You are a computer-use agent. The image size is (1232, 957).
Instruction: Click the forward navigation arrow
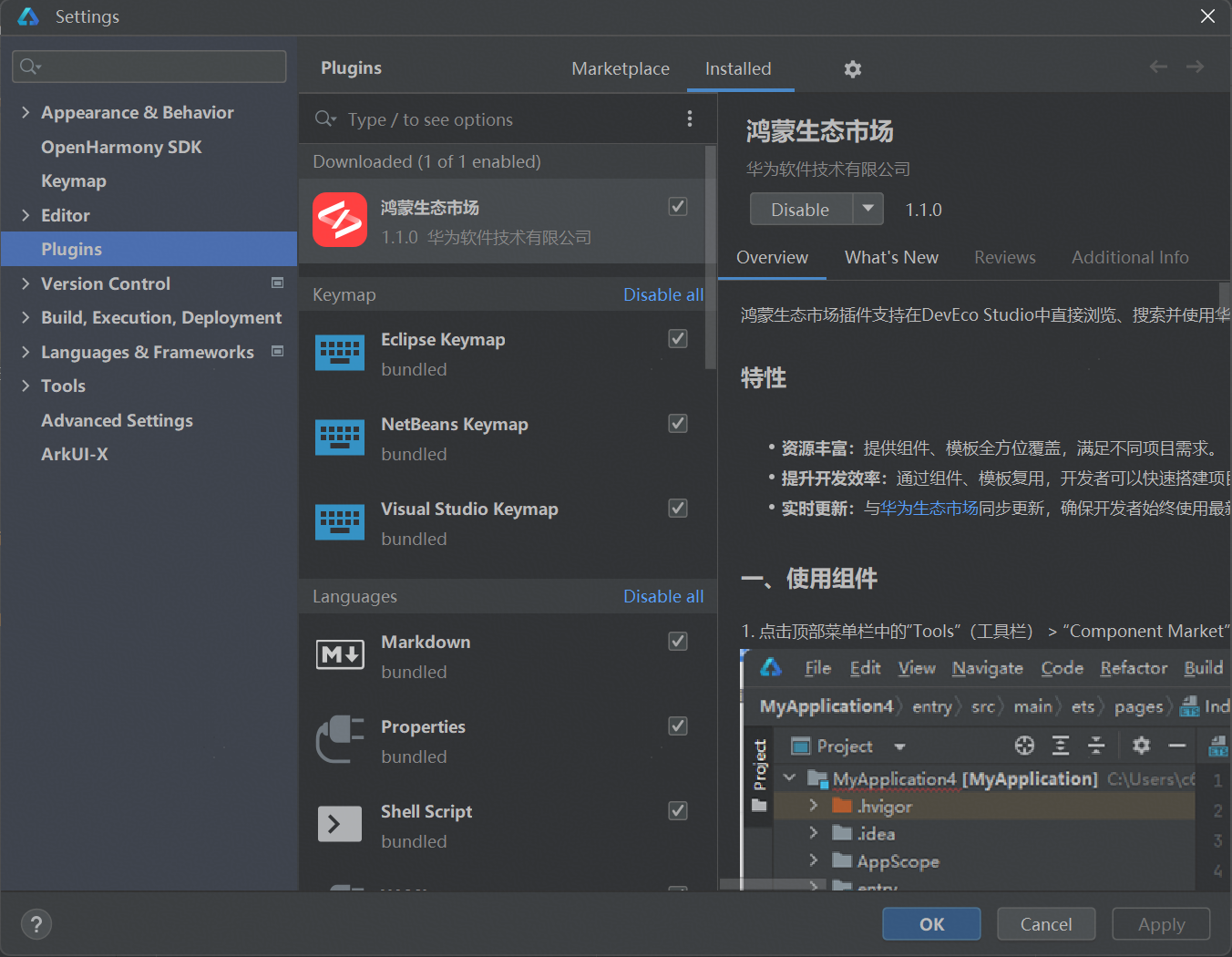coord(1195,67)
